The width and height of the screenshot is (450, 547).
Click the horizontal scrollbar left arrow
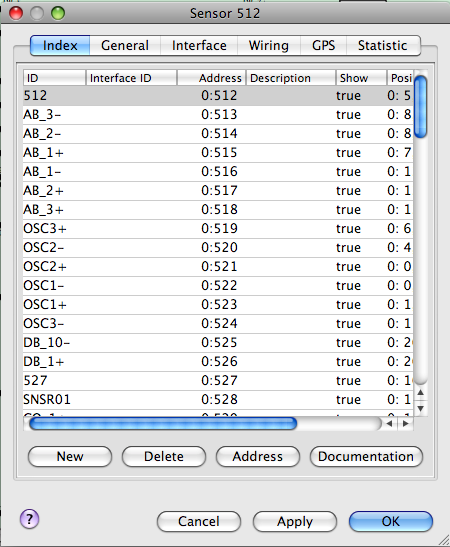[389, 424]
